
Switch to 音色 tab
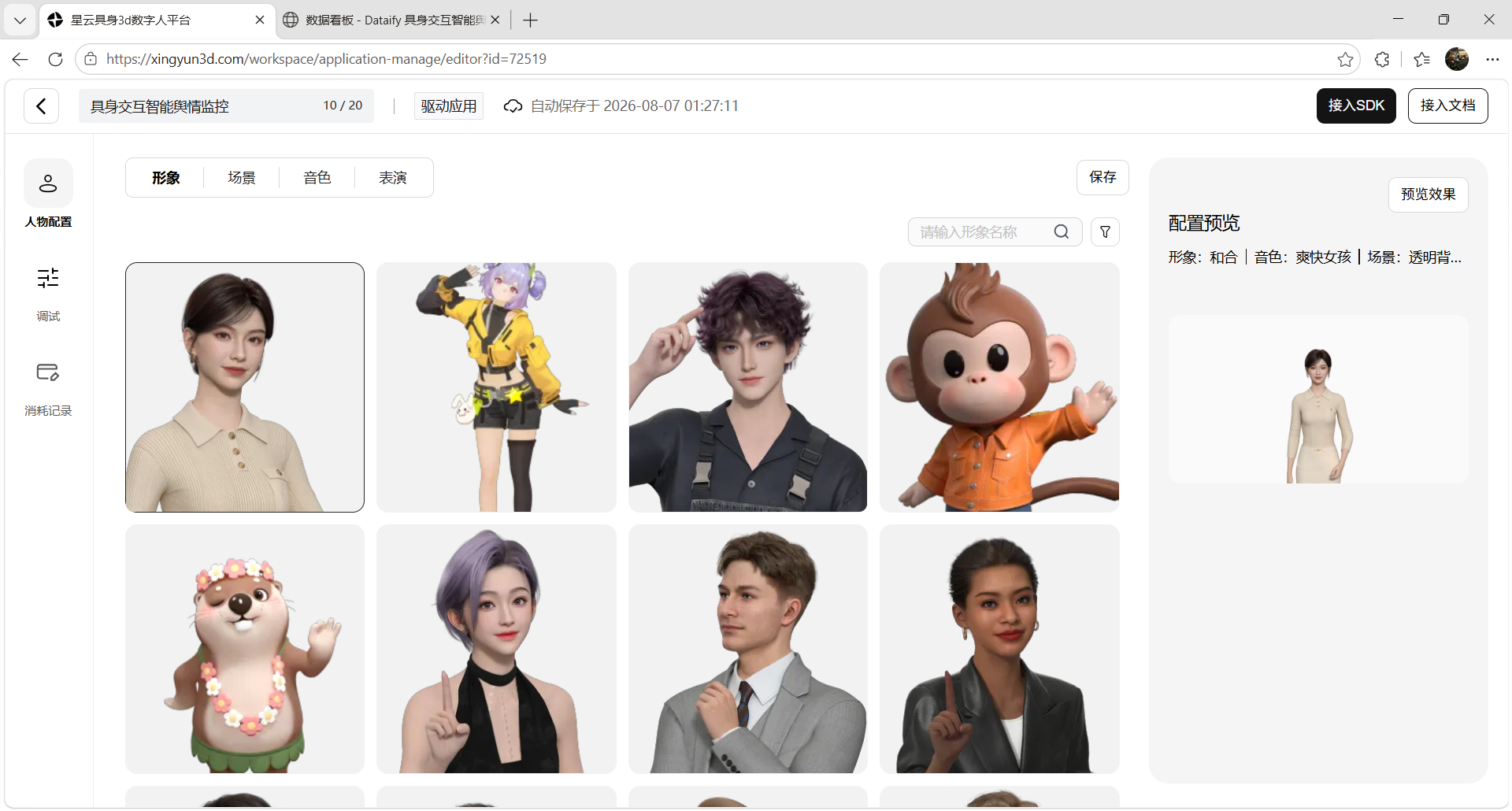click(x=317, y=178)
